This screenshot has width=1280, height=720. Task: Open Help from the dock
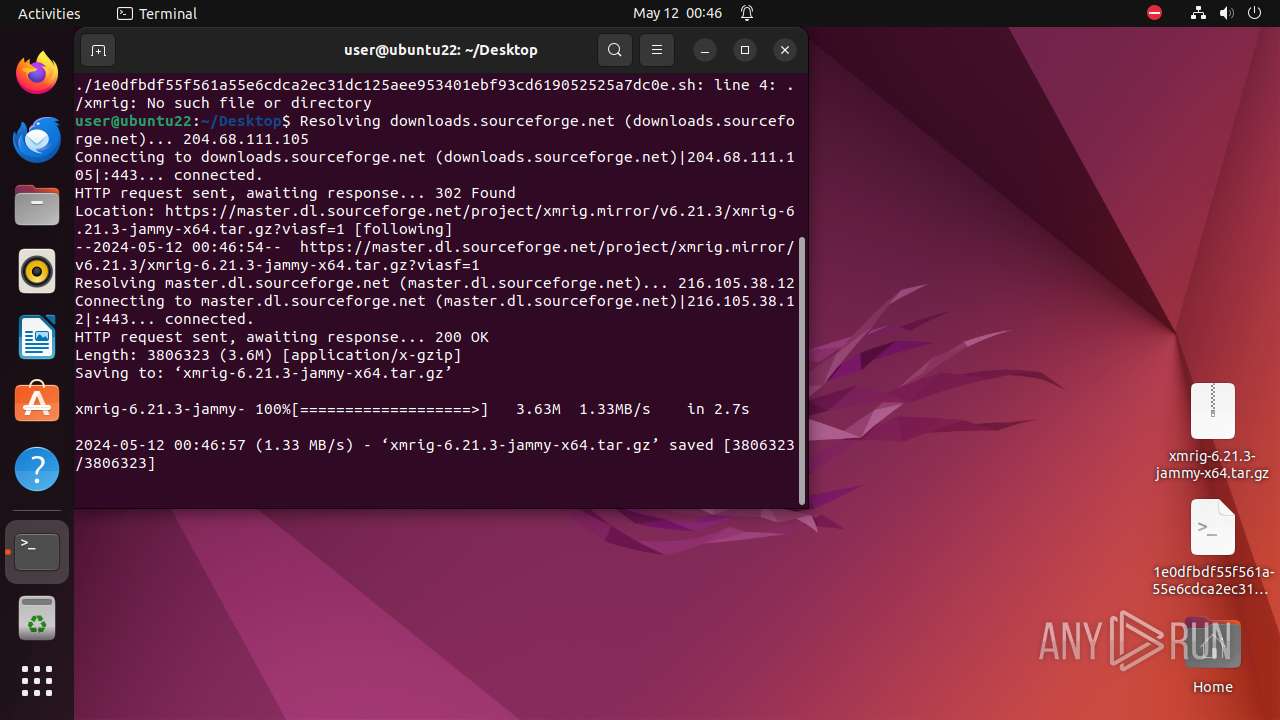(37, 469)
